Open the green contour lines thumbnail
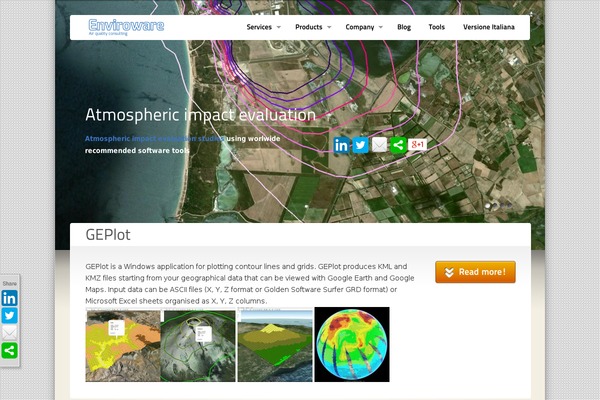Image resolution: width=600 pixels, height=400 pixels. point(198,345)
